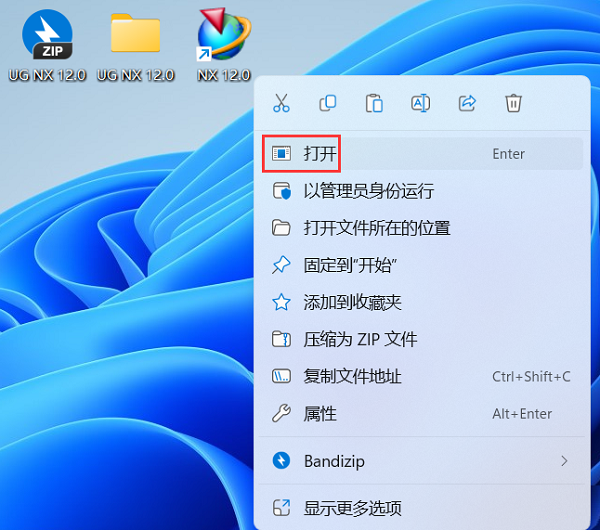Choose 复制文件地址 menu entry
The width and height of the screenshot is (600, 530).
[422, 377]
